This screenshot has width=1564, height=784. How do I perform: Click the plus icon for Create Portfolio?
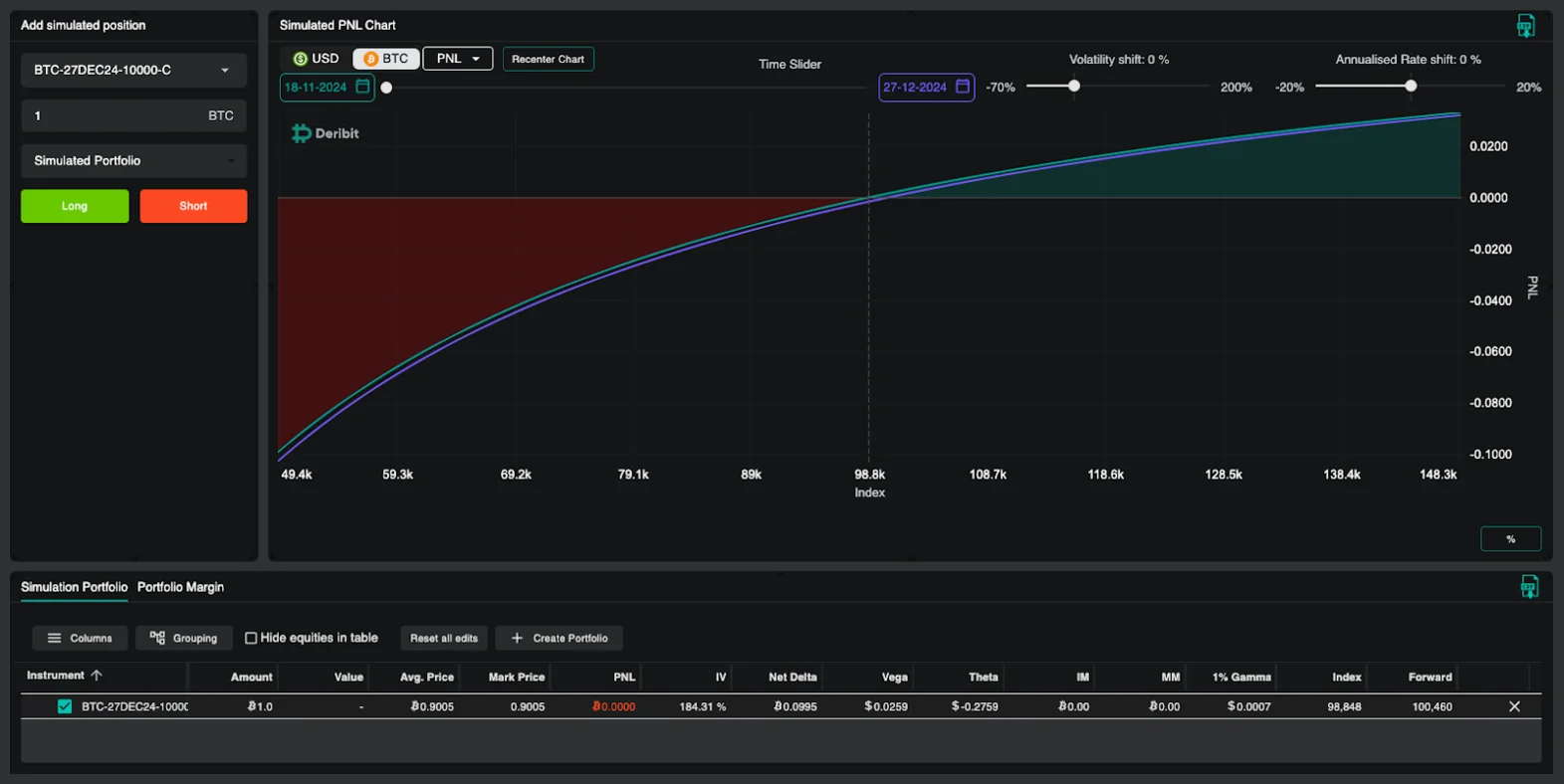point(517,638)
